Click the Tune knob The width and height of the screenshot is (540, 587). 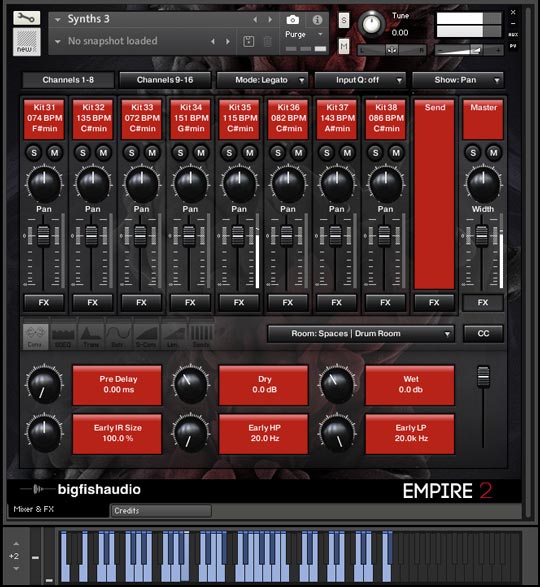pyautogui.click(x=372, y=25)
